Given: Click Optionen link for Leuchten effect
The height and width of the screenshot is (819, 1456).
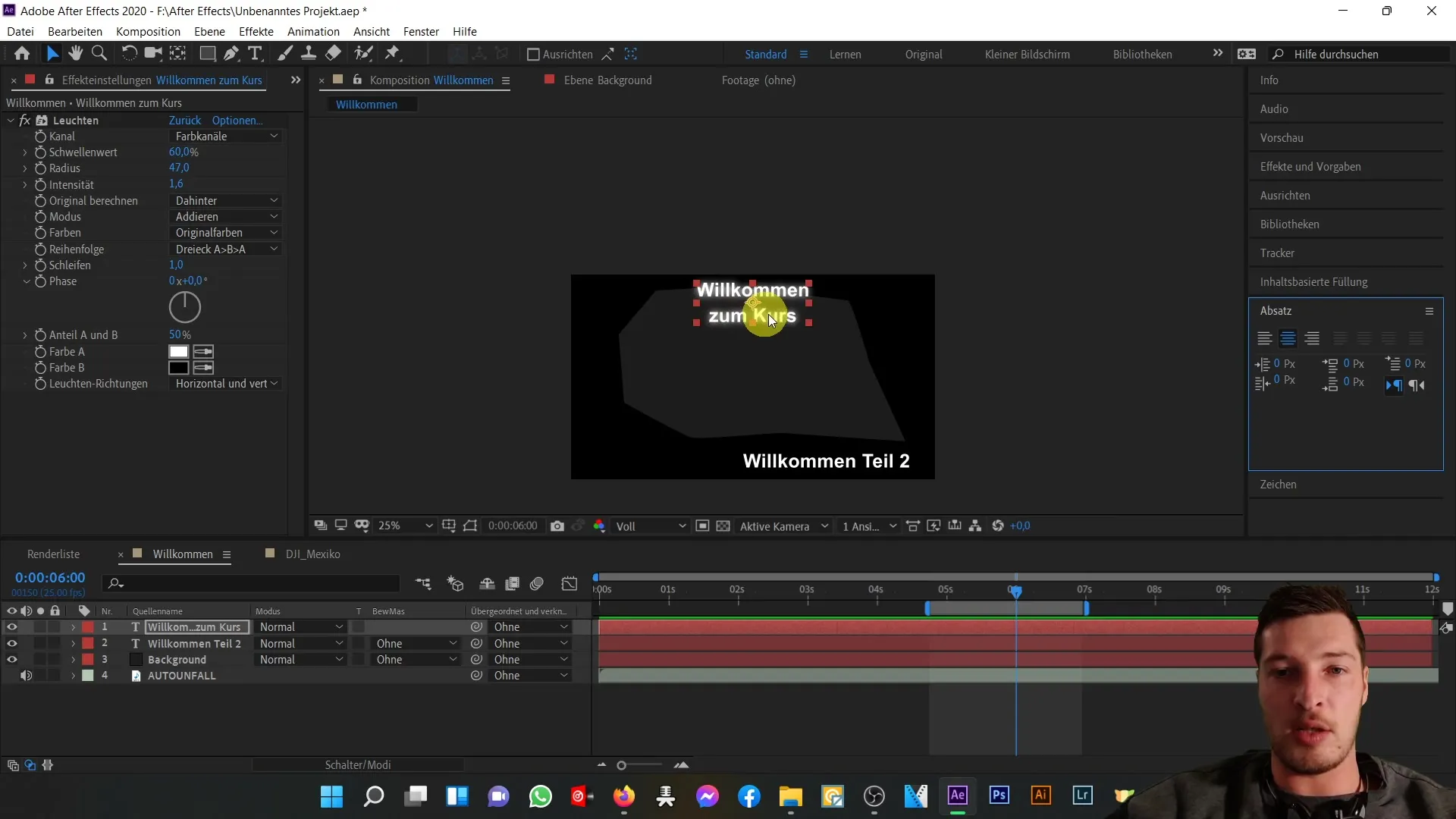Looking at the screenshot, I should (x=237, y=121).
